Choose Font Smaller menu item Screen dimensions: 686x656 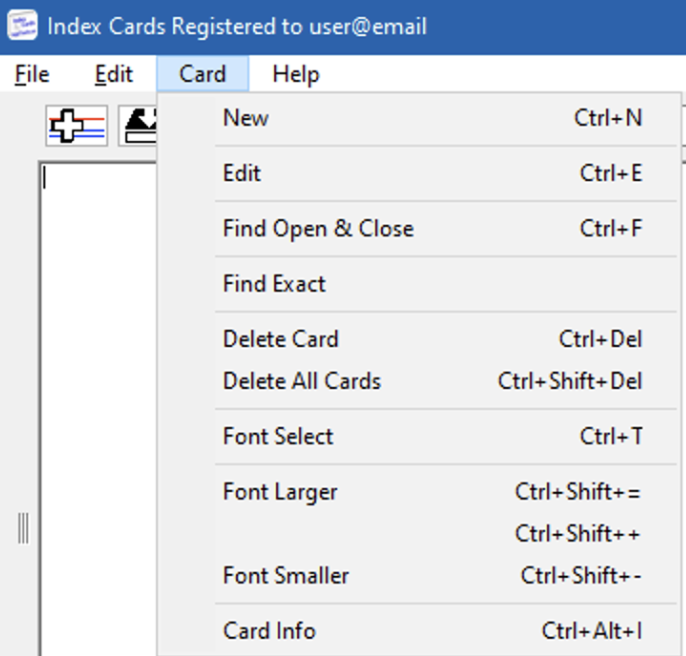[419, 575]
